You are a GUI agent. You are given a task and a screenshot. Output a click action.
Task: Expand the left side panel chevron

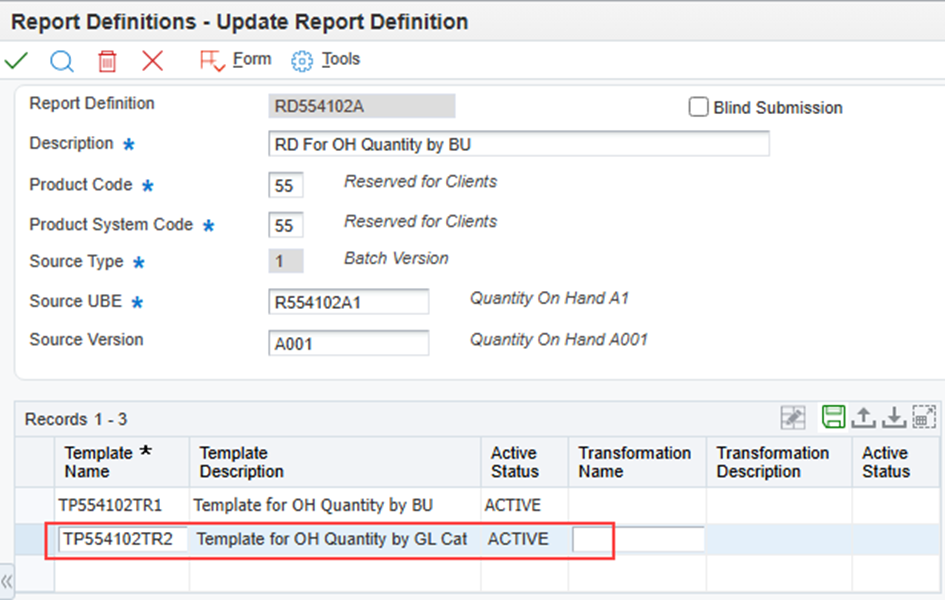point(7,581)
